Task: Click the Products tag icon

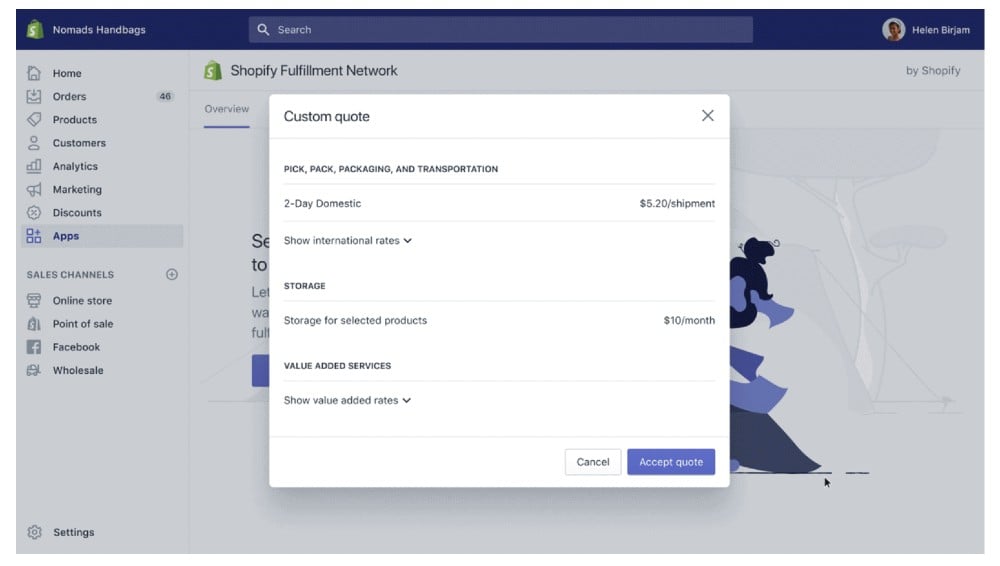Action: click(34, 119)
